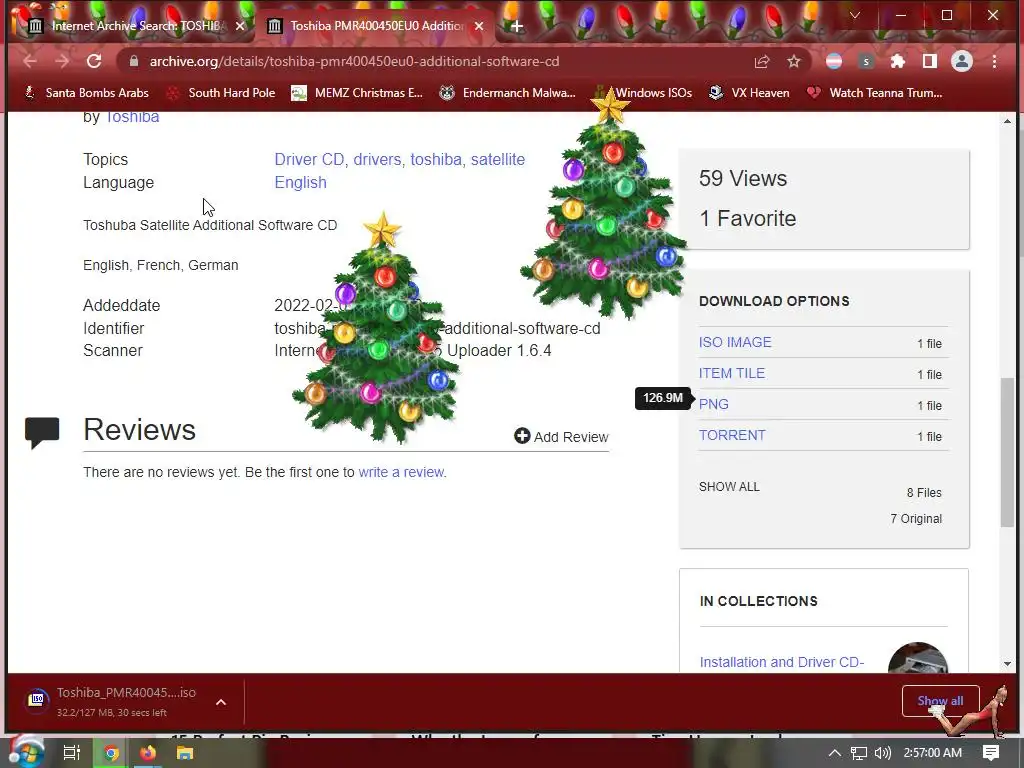Image resolution: width=1024 pixels, height=768 pixels.
Task: Click the '59 Views' text
Action: click(743, 178)
